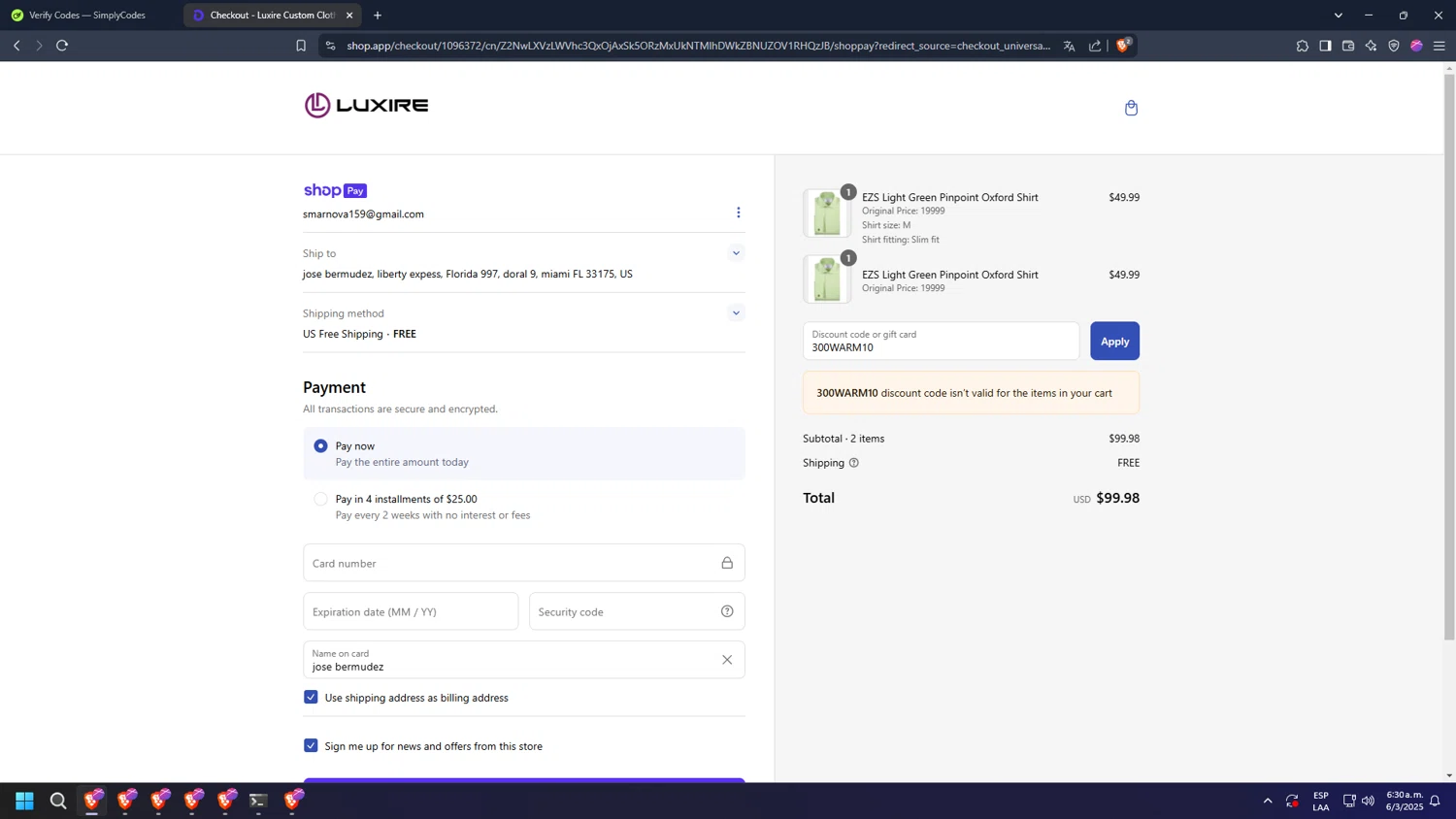Image resolution: width=1456 pixels, height=819 pixels.
Task: Close the Checkout Luxire tab
Action: pyautogui.click(x=349, y=16)
